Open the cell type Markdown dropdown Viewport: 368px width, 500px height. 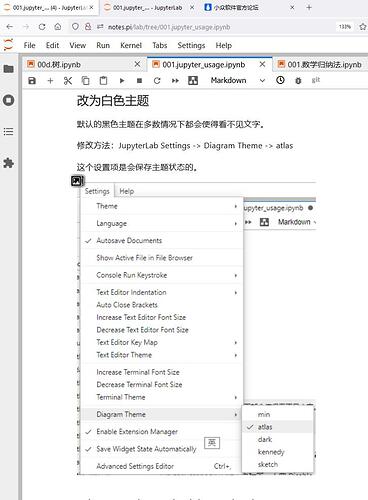(x=238, y=80)
